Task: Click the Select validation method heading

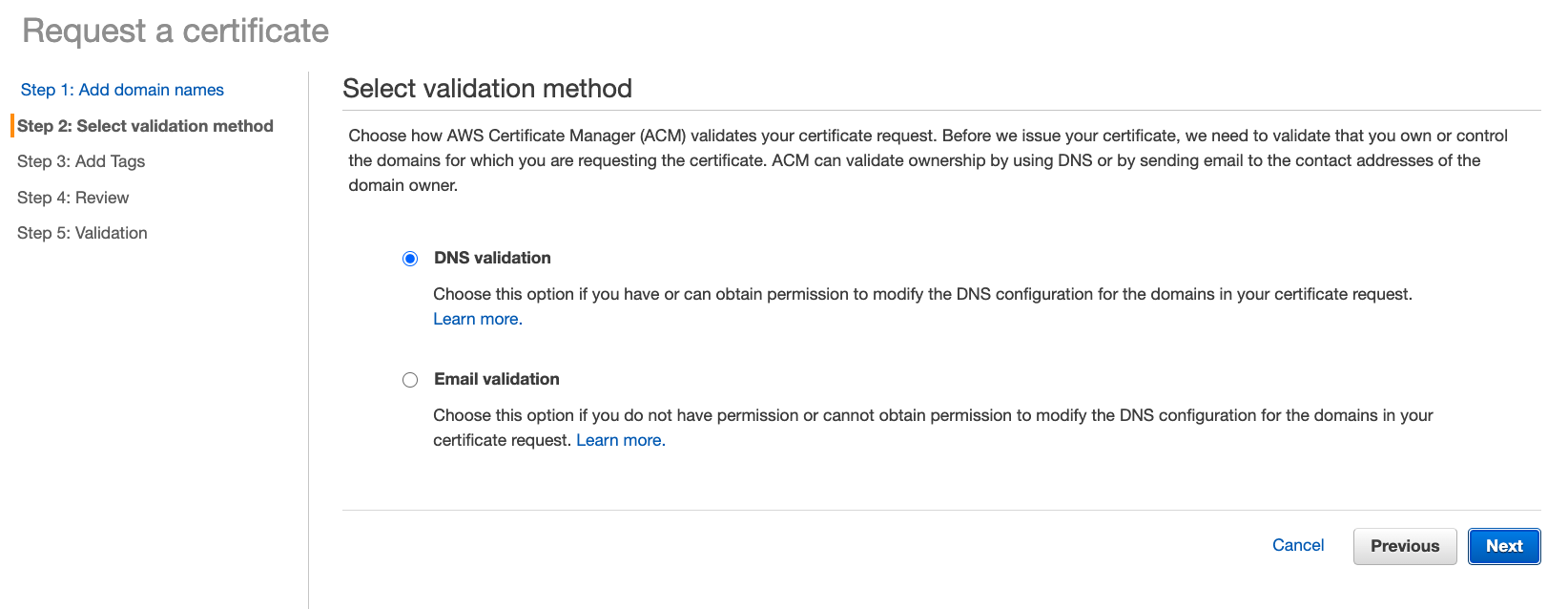Action: [x=487, y=88]
